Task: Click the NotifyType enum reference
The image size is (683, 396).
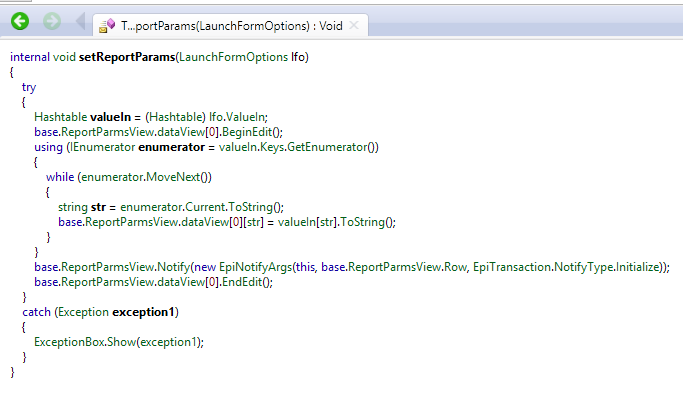Action: pyautogui.click(x=583, y=267)
